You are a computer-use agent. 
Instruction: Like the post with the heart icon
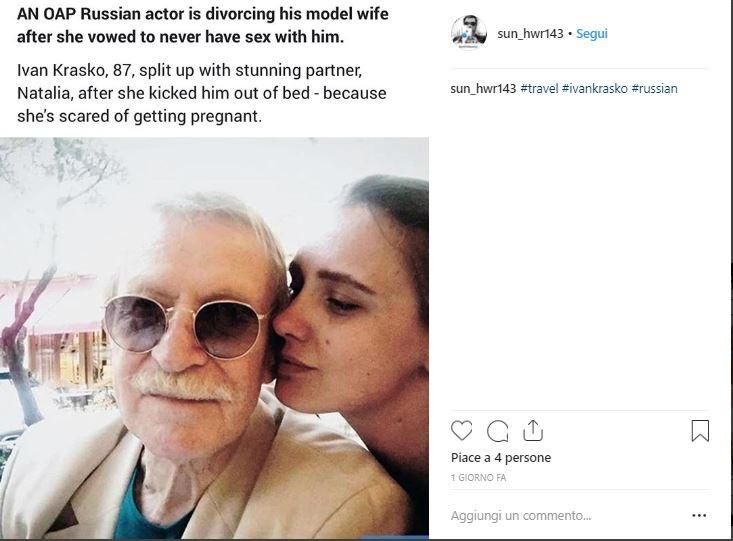pos(461,431)
